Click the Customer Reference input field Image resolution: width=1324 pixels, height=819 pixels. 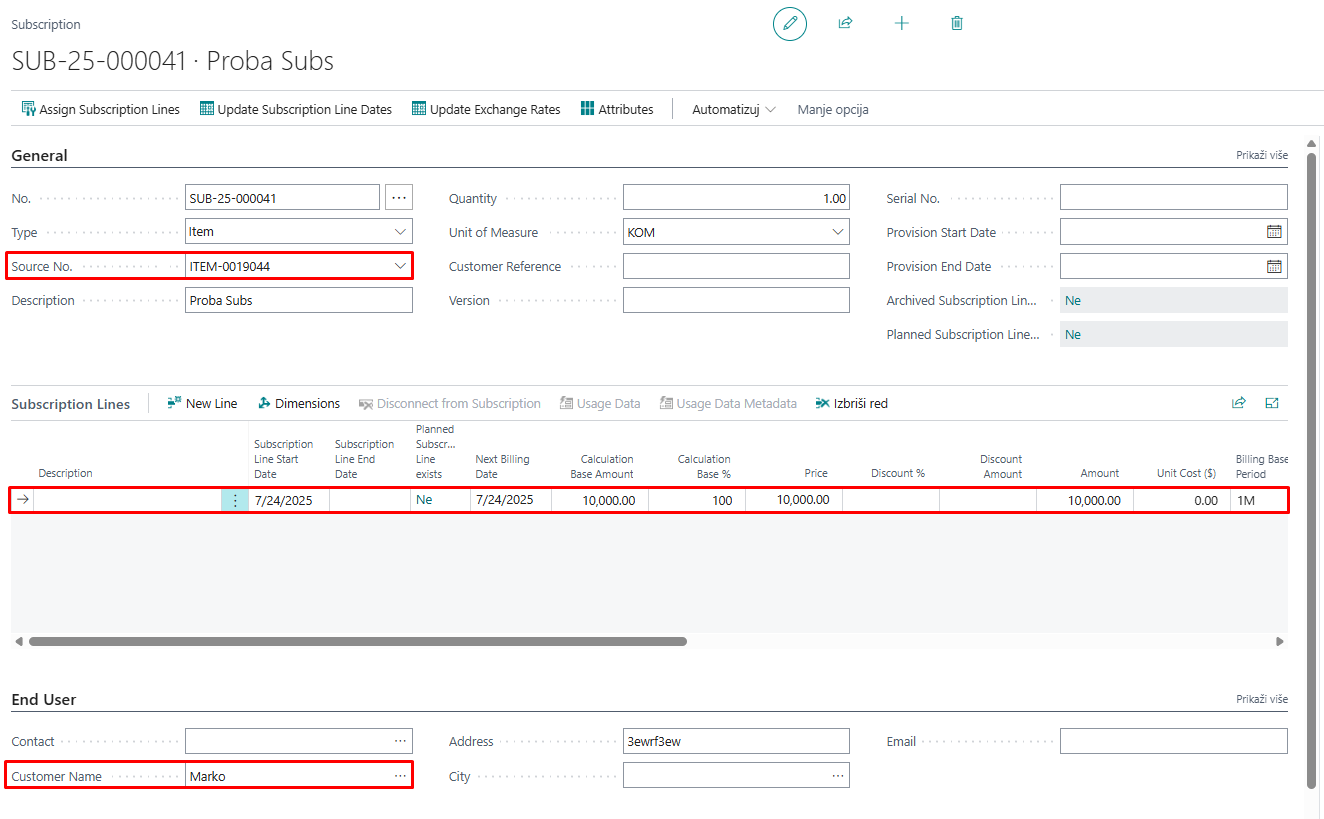pos(735,266)
